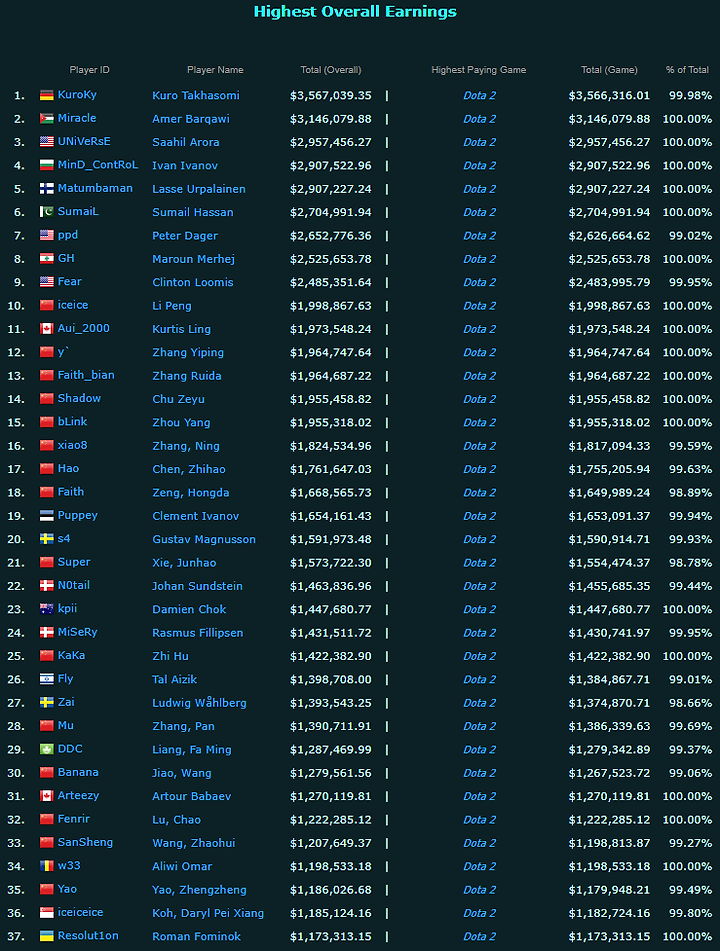Open player ID Super

tap(74, 562)
